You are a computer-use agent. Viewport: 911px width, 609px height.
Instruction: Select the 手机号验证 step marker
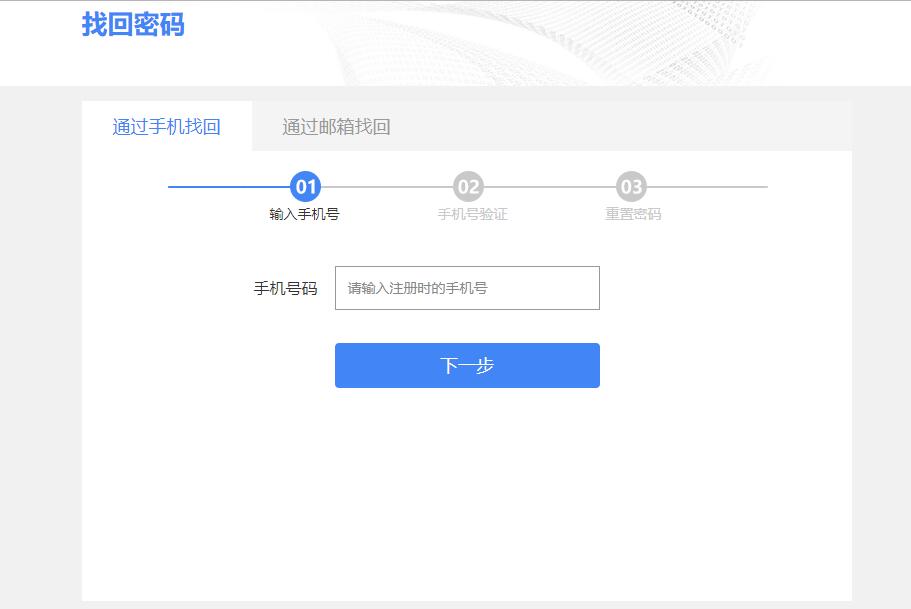[469, 213]
